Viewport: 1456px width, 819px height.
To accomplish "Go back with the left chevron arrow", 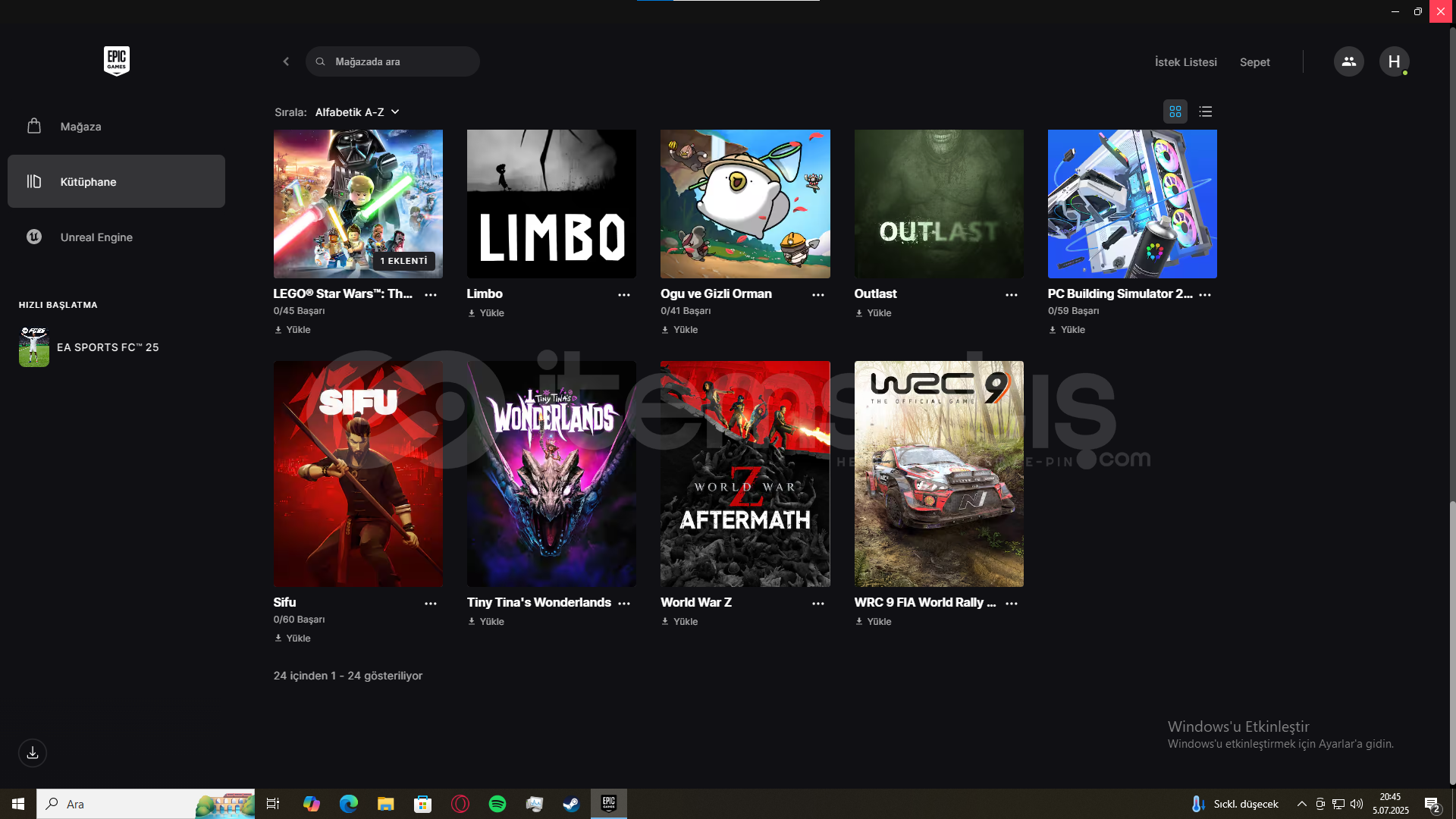I will click(x=286, y=61).
